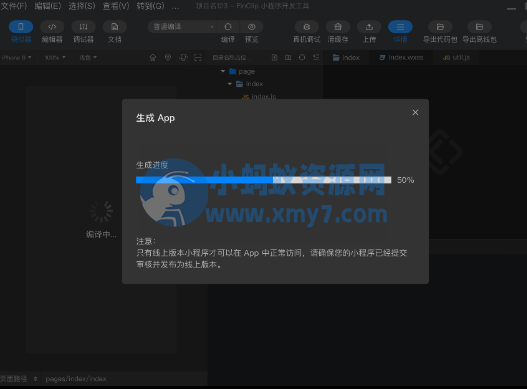Close the 生成 App dialog
This screenshot has height=389, width=527.
(x=415, y=112)
